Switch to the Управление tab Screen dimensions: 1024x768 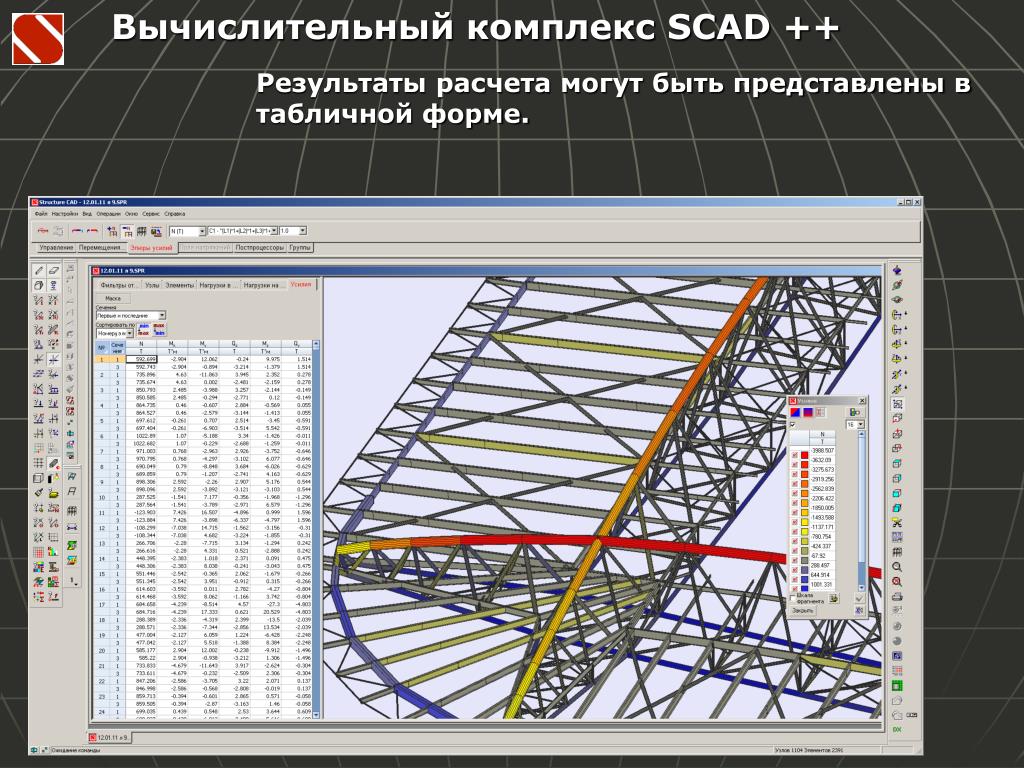tap(56, 248)
